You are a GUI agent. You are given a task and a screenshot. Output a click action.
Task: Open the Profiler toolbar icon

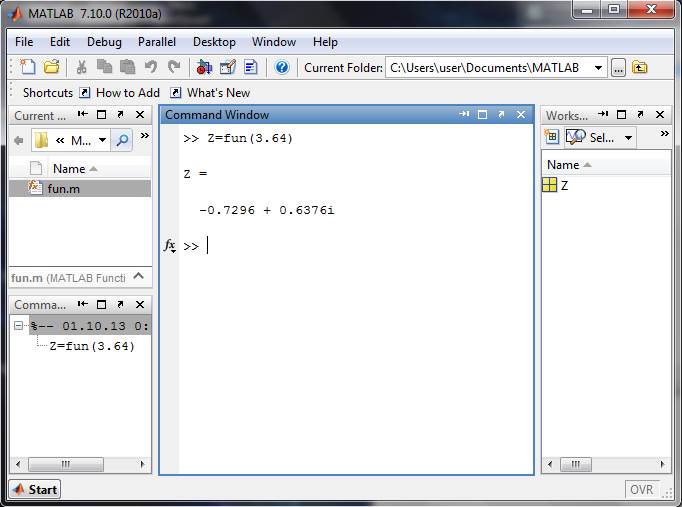251,67
